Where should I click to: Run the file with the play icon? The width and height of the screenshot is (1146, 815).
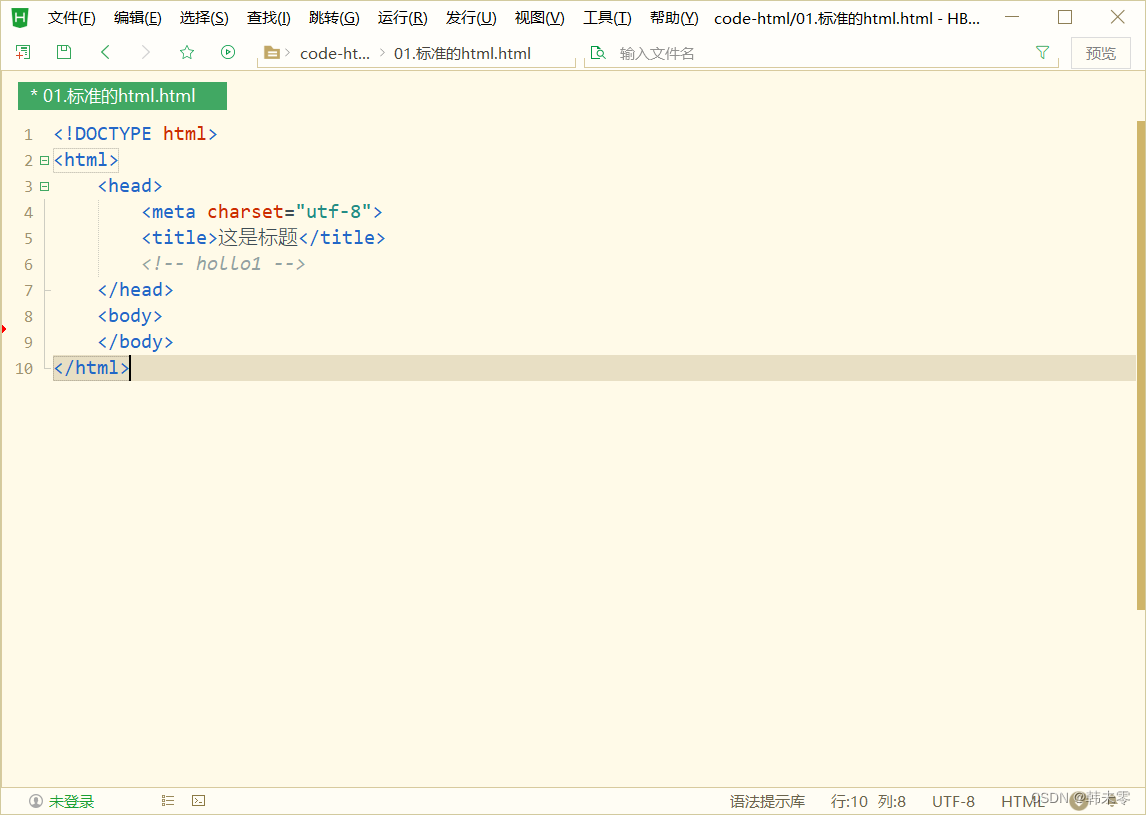click(x=227, y=52)
